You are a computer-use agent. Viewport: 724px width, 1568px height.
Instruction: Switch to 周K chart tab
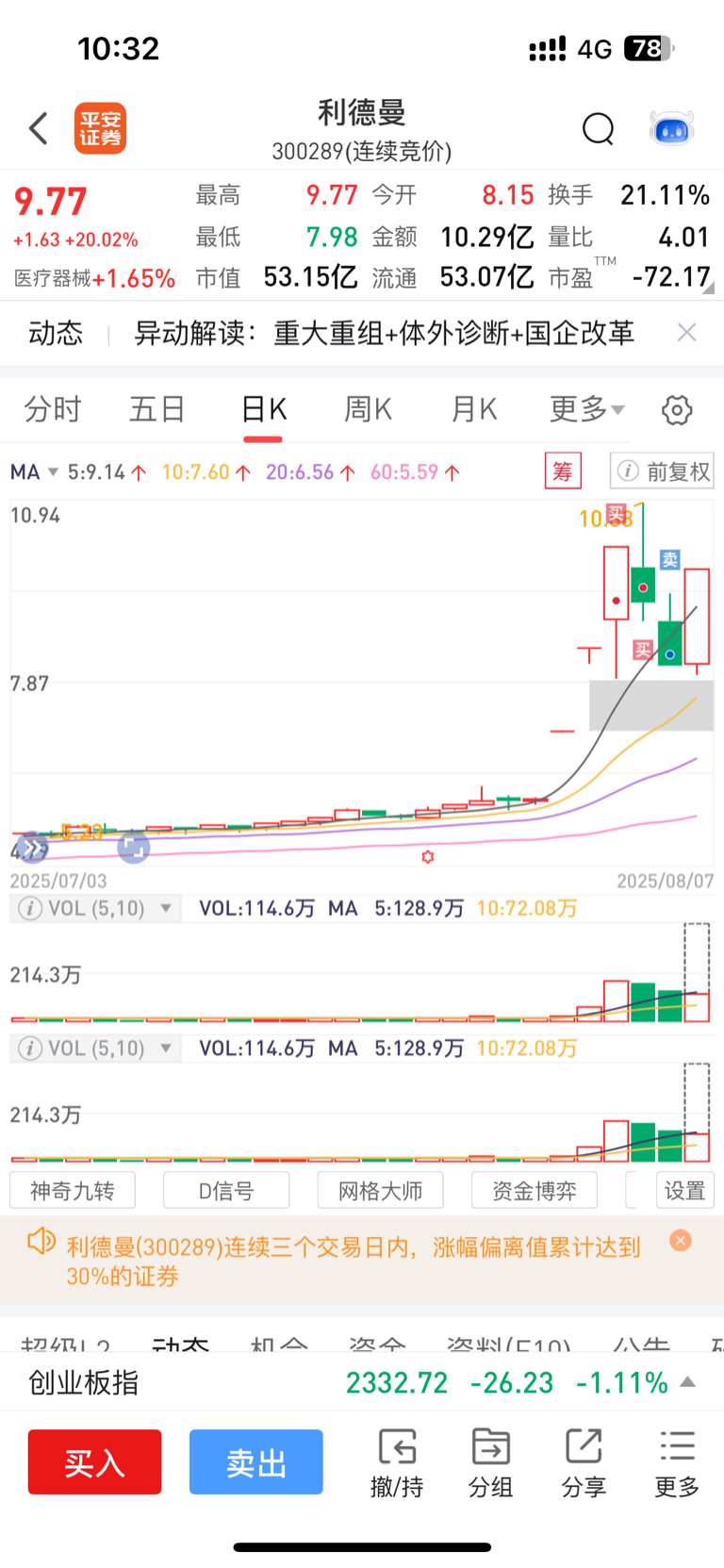pos(368,409)
